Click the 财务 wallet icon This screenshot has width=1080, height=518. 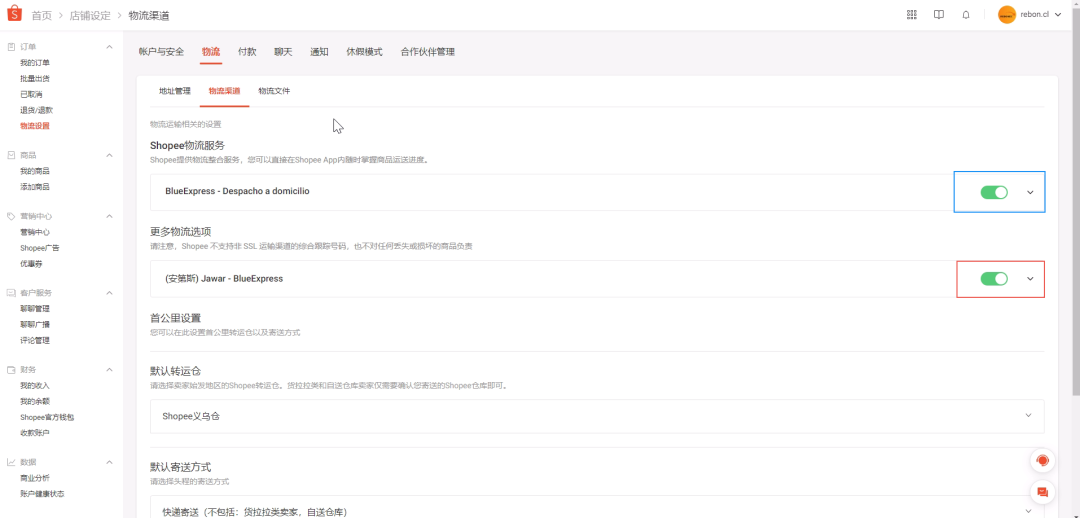point(11,370)
